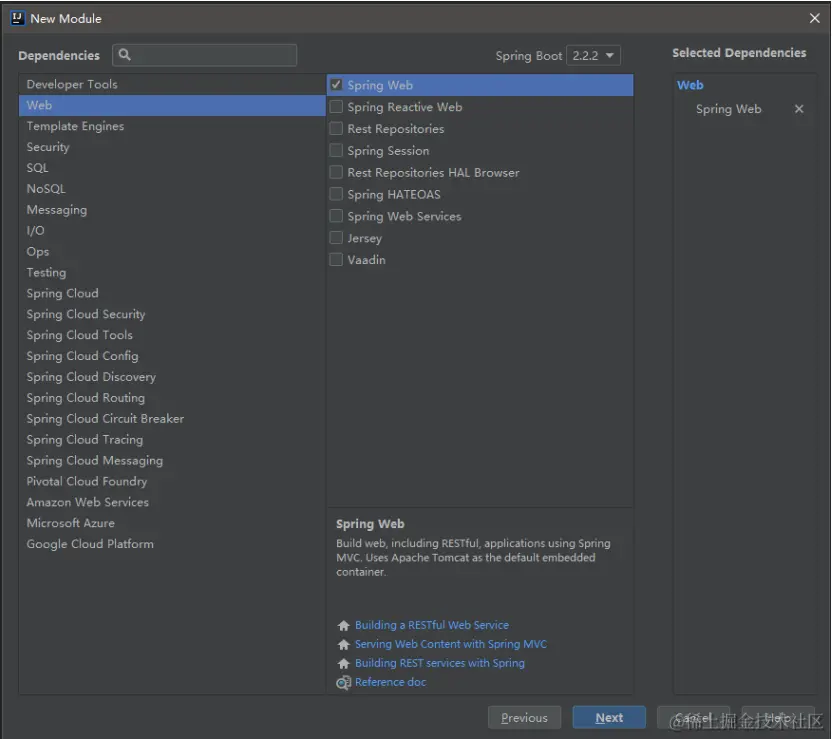The height and width of the screenshot is (739, 832).
Task: Click the Web group header in Selected Dependencies
Action: 690,85
